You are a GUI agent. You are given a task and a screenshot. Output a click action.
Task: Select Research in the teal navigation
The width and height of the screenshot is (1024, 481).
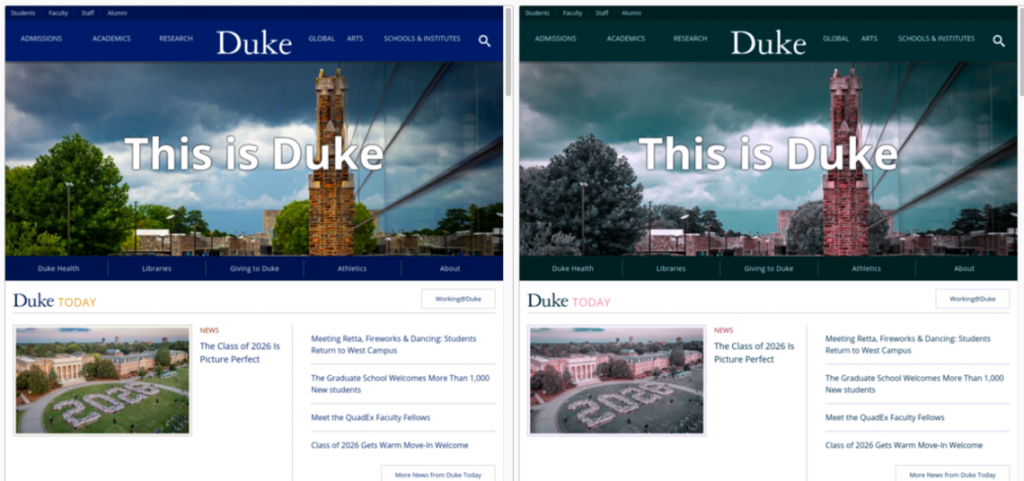690,39
